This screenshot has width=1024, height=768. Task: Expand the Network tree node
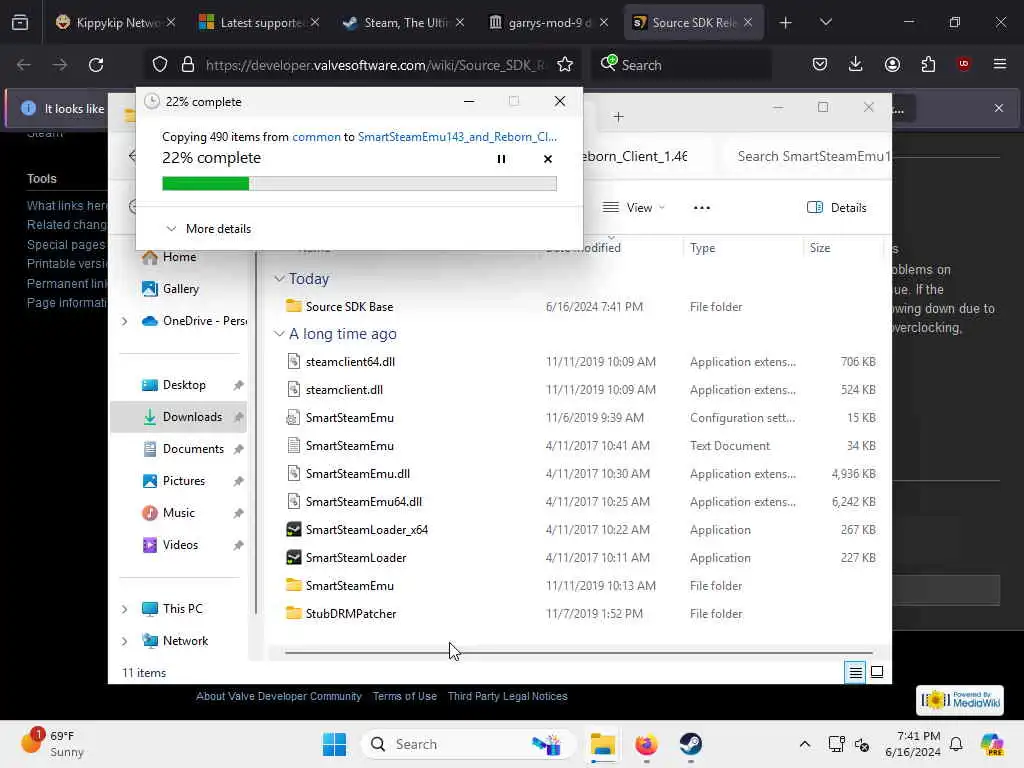click(124, 641)
